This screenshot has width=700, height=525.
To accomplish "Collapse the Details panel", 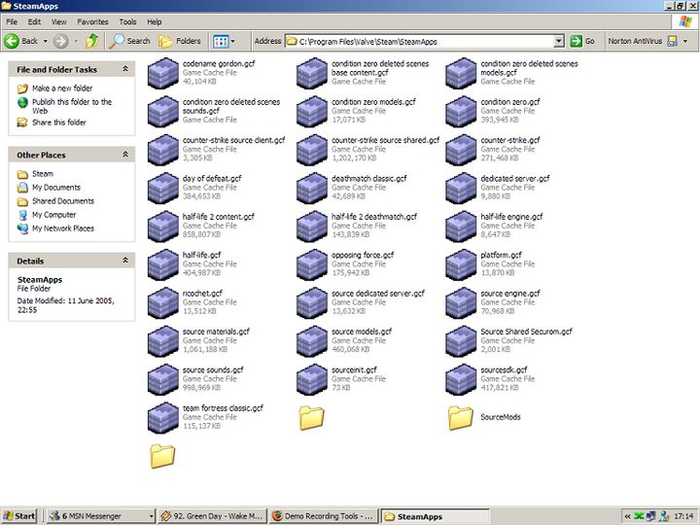I will (x=125, y=260).
